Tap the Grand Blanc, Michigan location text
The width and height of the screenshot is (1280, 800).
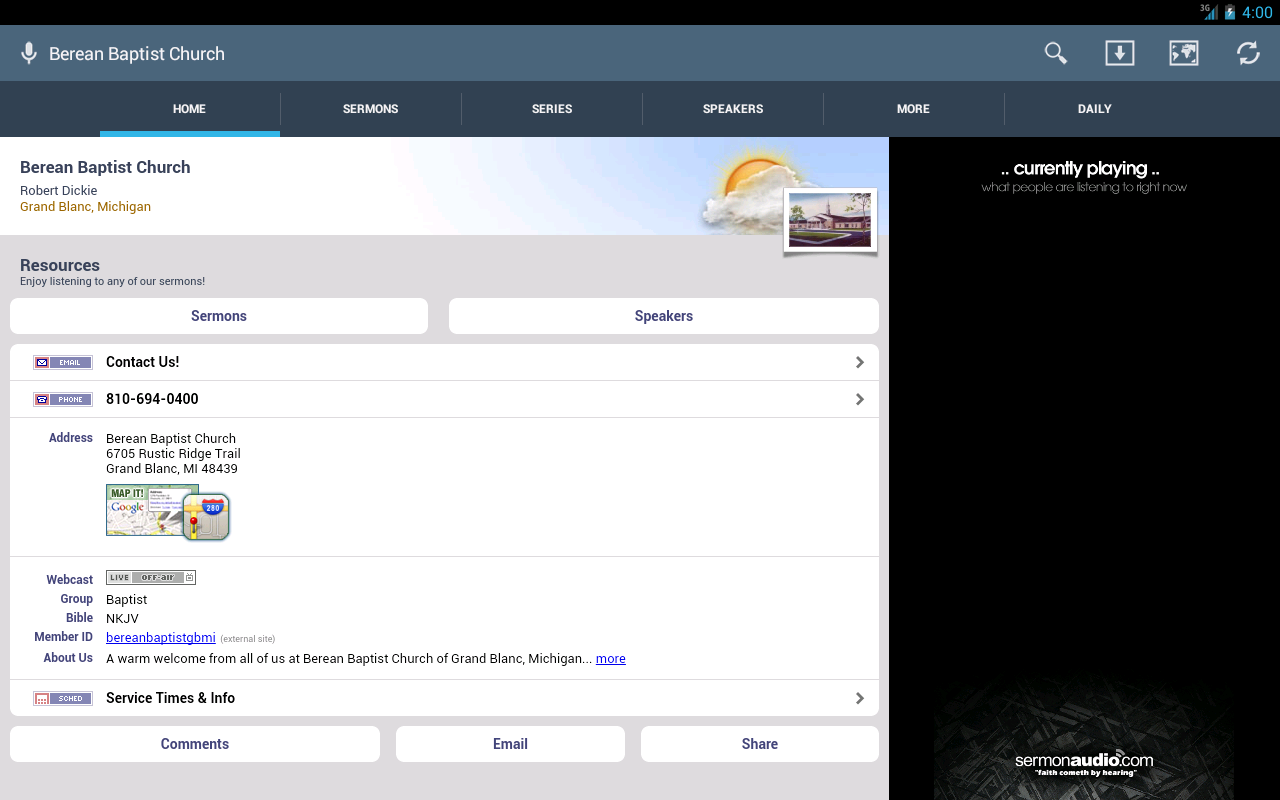pos(85,207)
